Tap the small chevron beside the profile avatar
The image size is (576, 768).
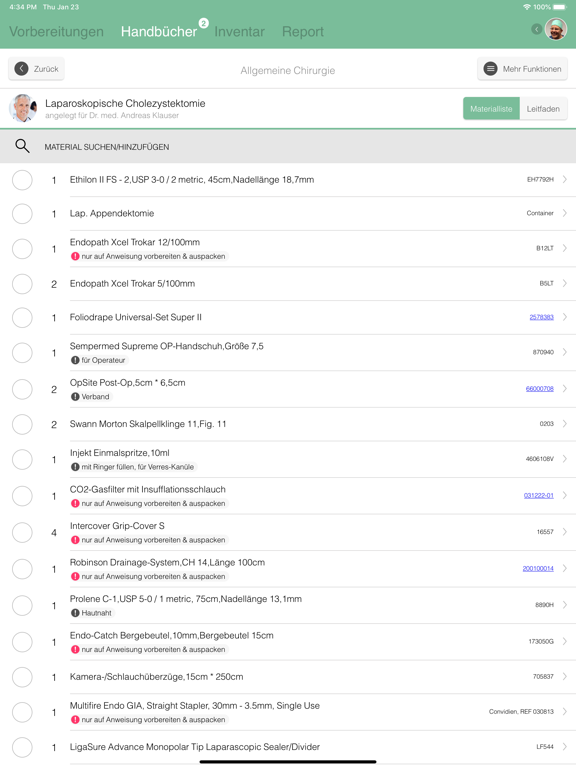tap(536, 29)
